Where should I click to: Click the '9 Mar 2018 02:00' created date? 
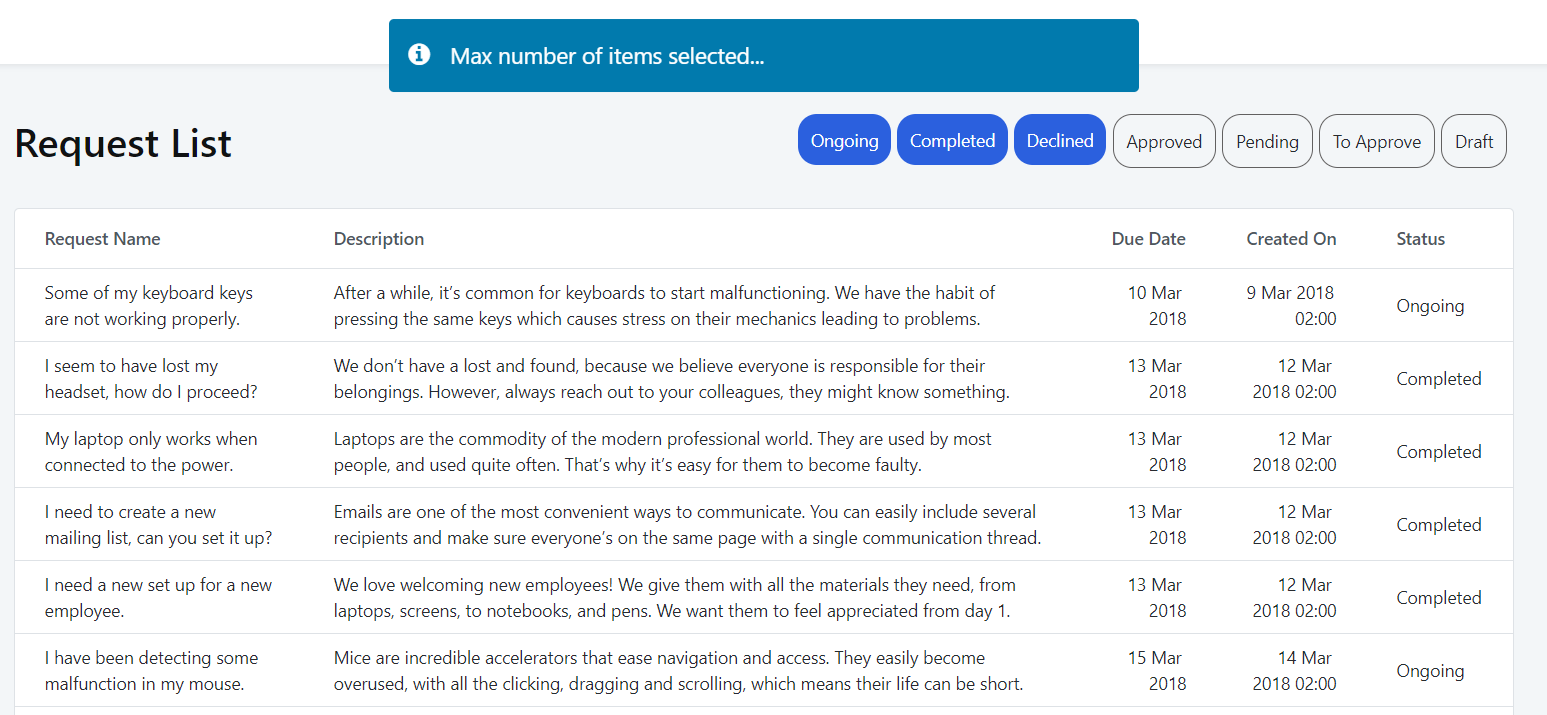click(x=1291, y=306)
